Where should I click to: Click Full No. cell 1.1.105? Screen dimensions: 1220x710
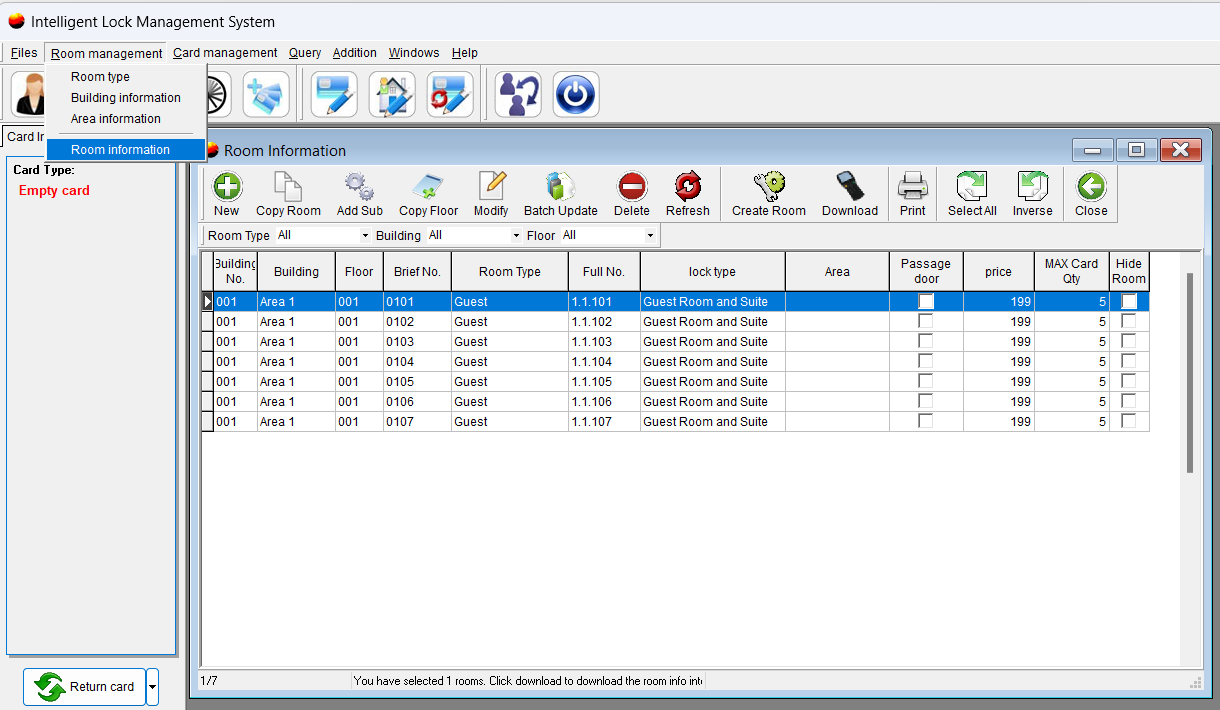tap(604, 382)
